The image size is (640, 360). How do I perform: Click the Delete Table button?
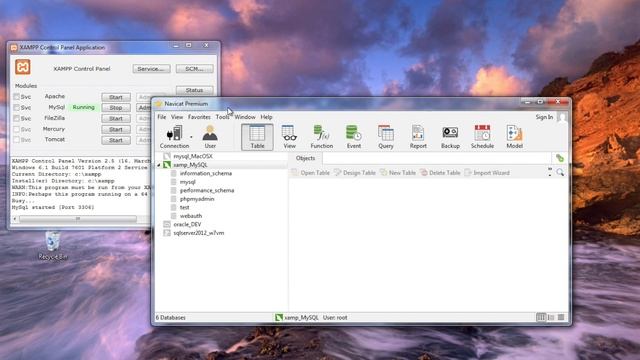coord(440,173)
